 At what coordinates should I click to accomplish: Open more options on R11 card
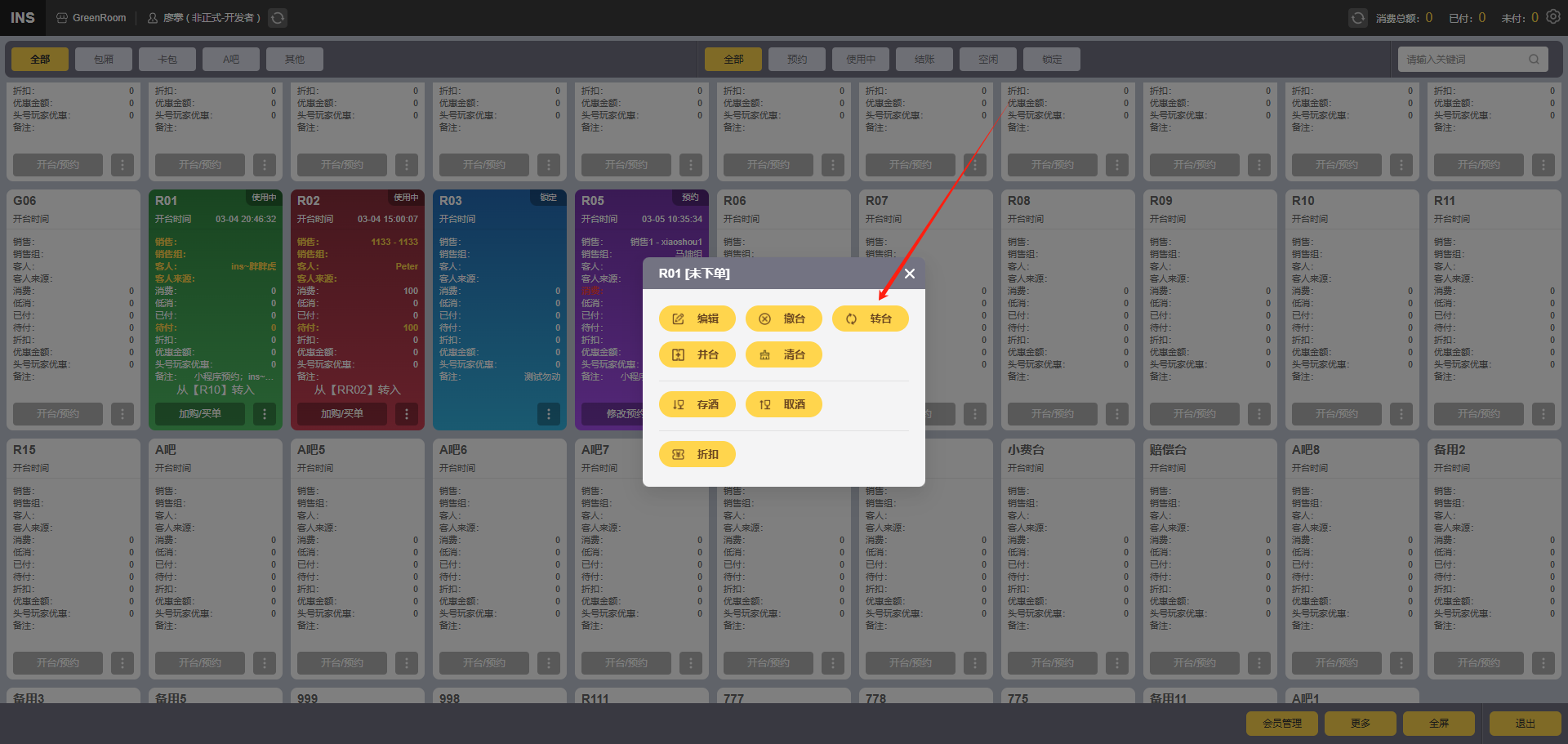pyautogui.click(x=1543, y=414)
